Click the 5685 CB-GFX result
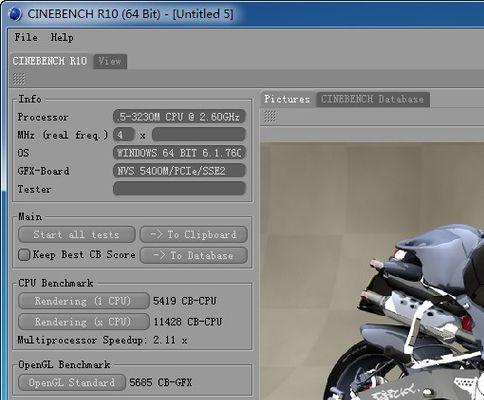 tap(161, 382)
